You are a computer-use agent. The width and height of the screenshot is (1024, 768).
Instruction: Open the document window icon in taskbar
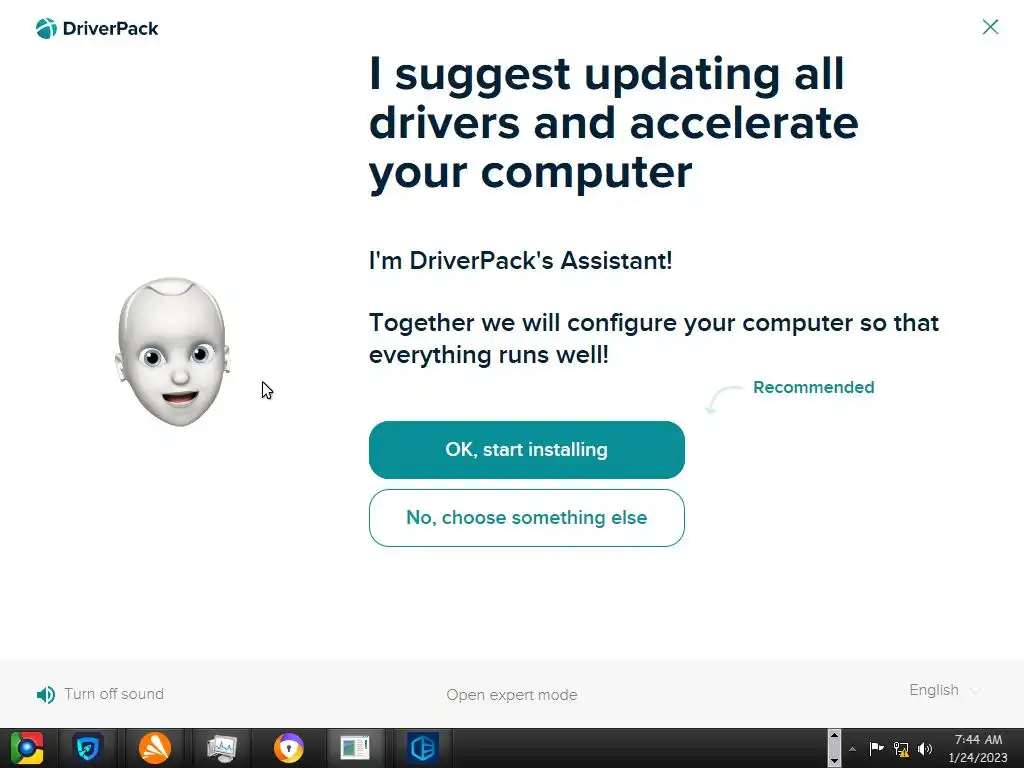pos(355,748)
